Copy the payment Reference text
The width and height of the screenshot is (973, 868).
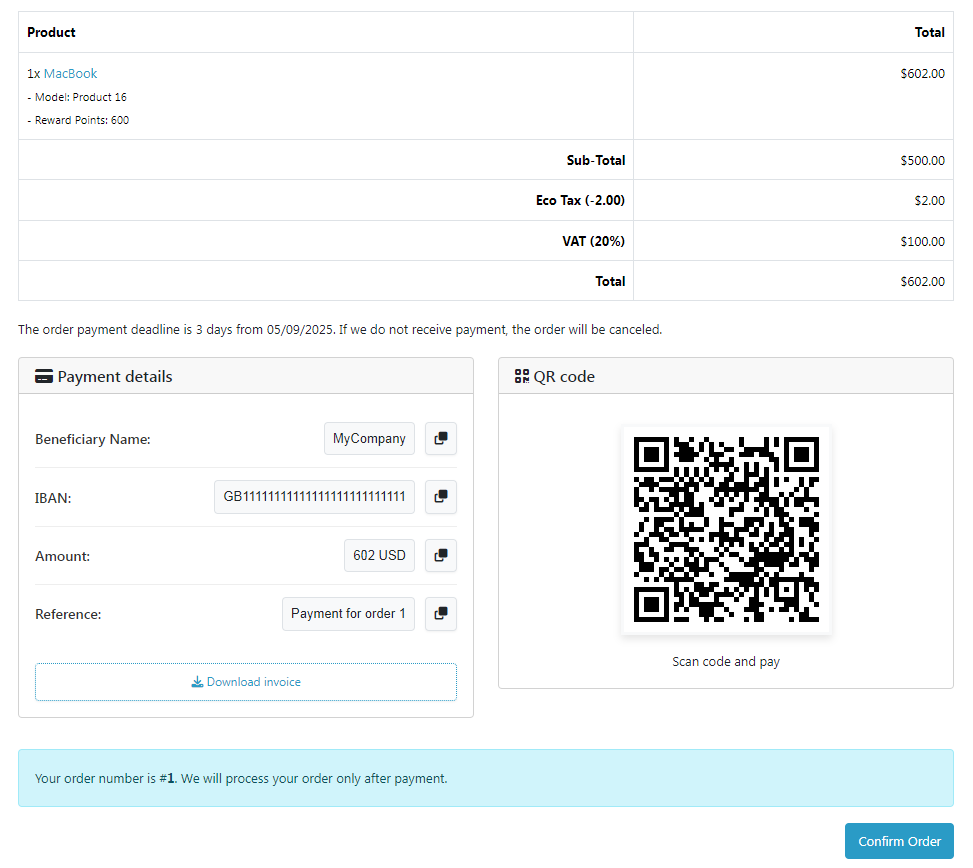pos(441,614)
